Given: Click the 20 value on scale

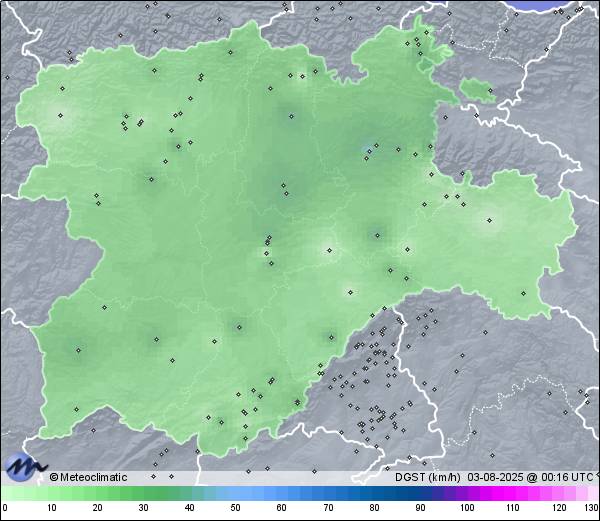Looking at the screenshot, I should [x=98, y=508].
